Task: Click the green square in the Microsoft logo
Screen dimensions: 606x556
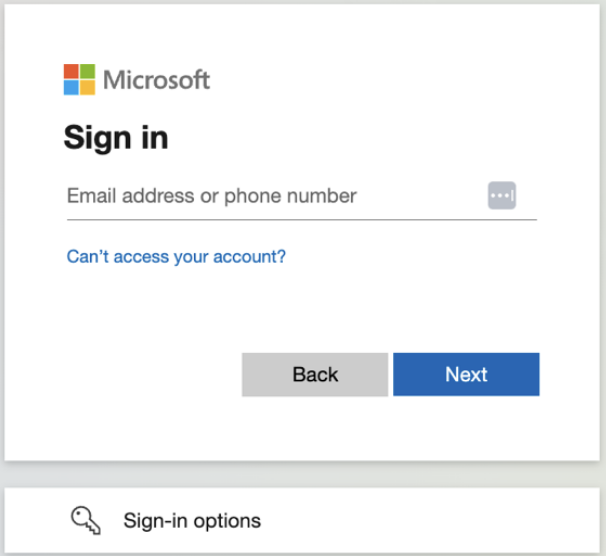Action: click(87, 72)
